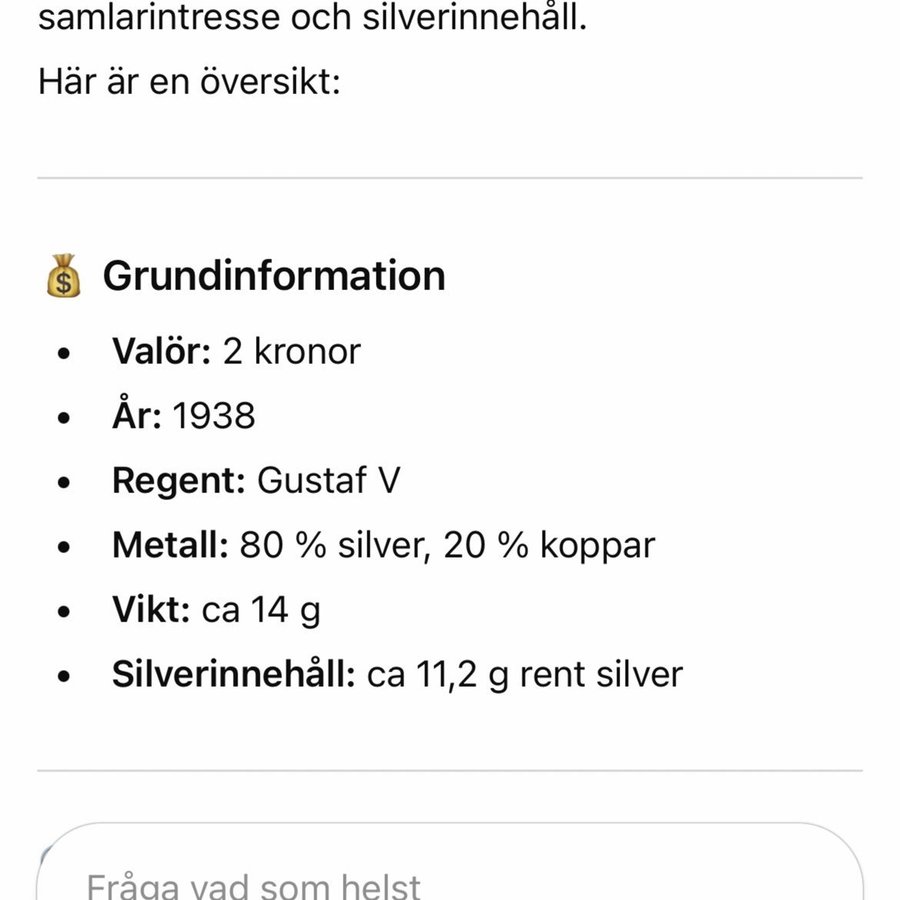Click the divider line below the Silverinnehåll row
This screenshot has width=900, height=900.
tap(450, 771)
